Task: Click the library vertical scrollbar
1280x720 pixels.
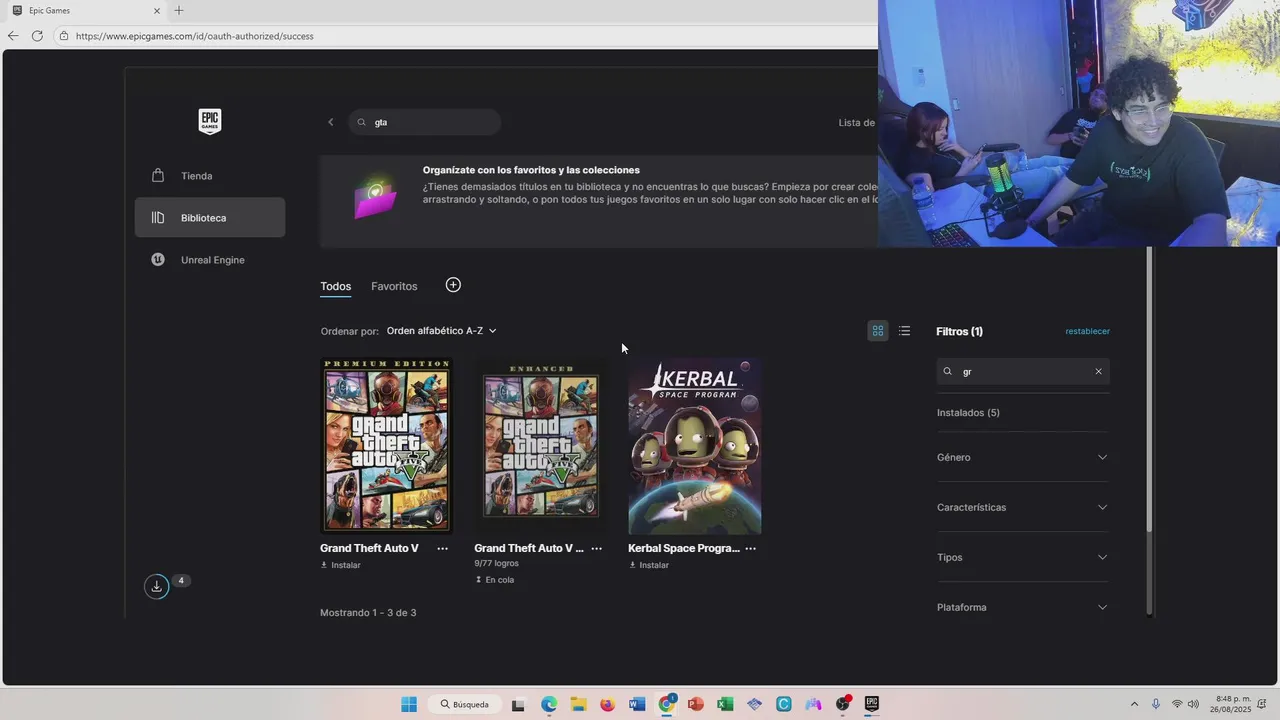Action: click(x=1149, y=390)
